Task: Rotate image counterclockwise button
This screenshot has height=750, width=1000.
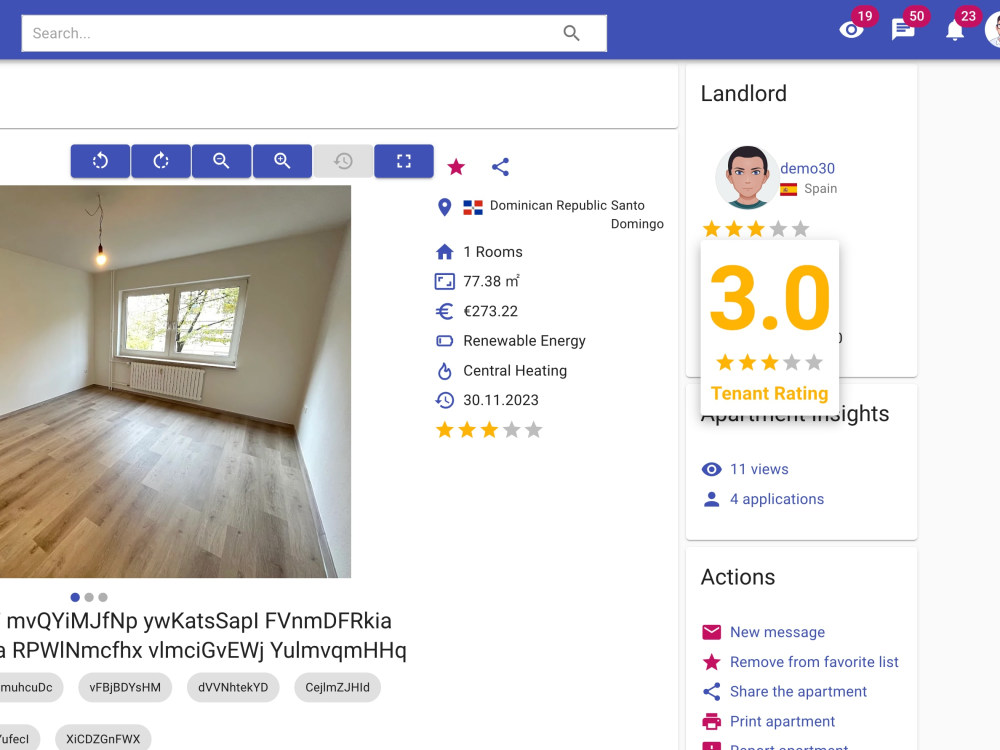Action: (100, 161)
